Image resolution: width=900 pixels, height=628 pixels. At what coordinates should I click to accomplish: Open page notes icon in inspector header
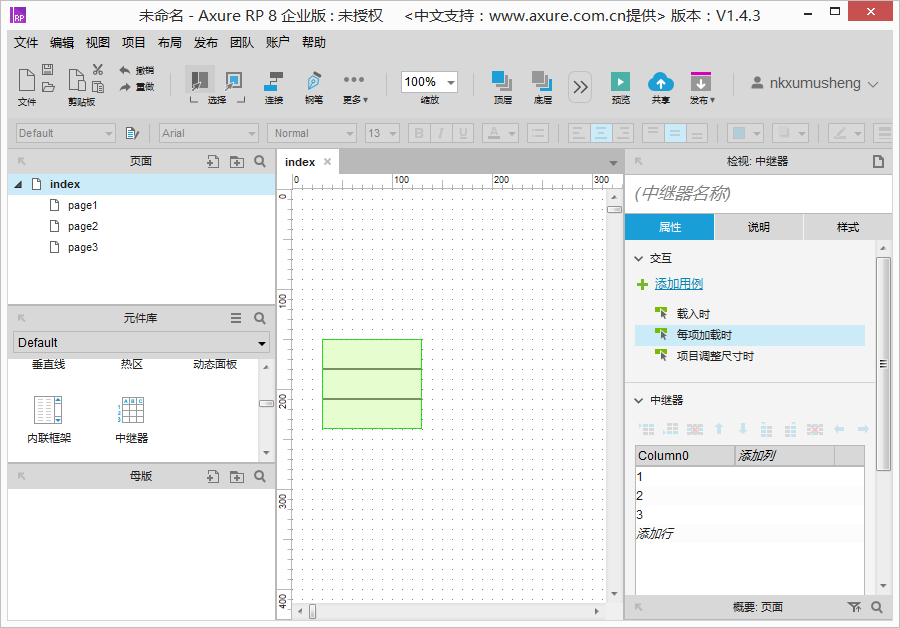[878, 162]
